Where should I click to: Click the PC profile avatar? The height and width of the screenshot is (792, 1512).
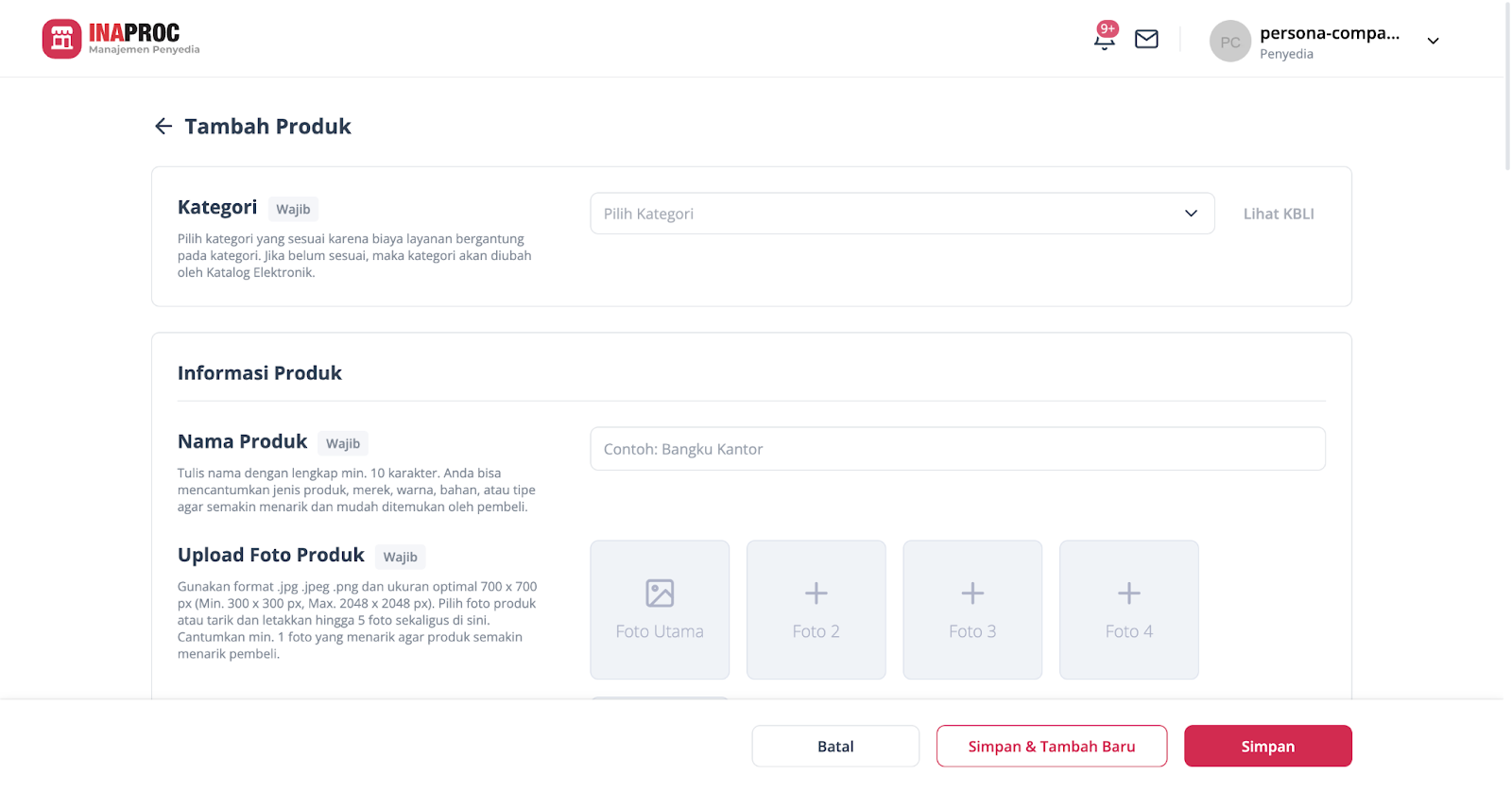1229,42
